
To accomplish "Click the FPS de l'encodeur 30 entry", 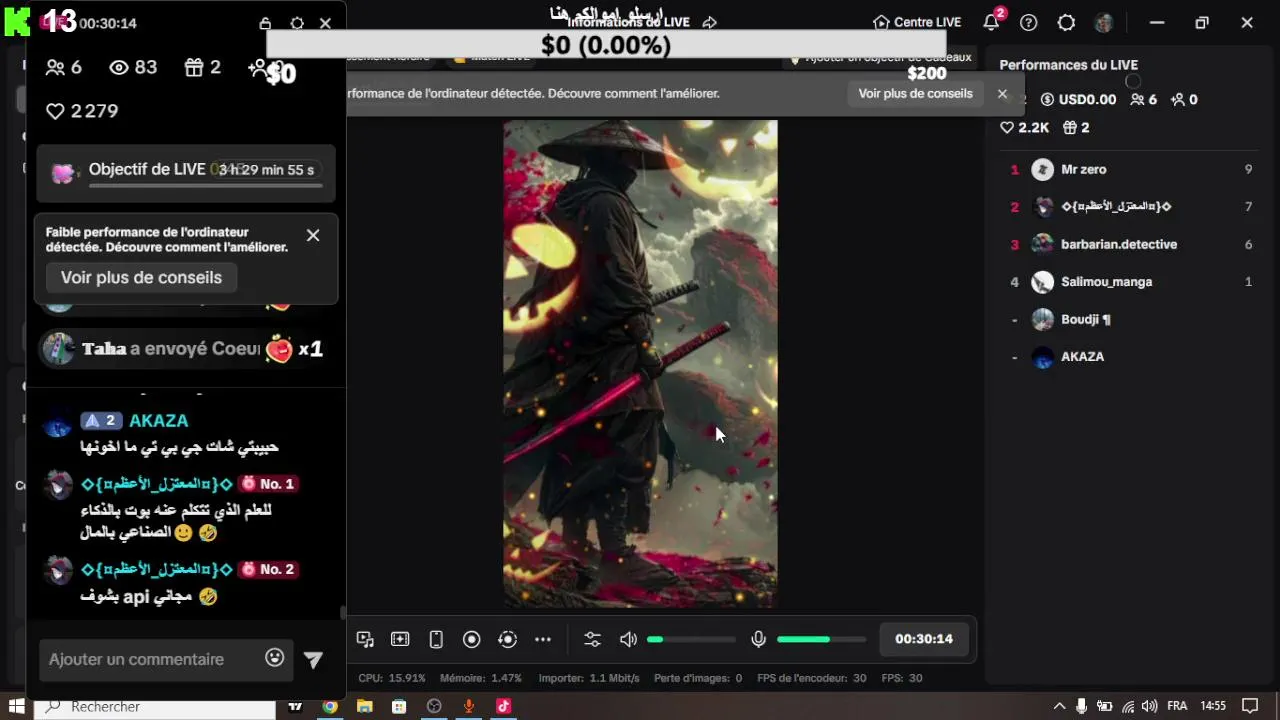I will pyautogui.click(x=812, y=678).
